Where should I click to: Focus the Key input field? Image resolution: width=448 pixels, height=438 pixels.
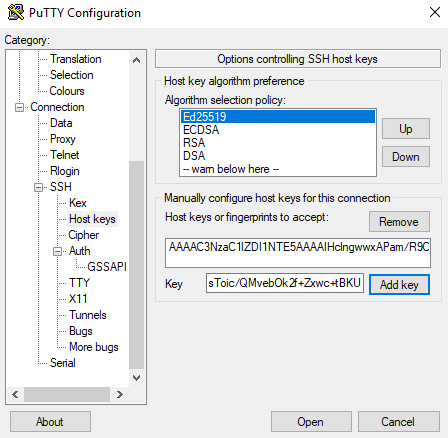285,283
